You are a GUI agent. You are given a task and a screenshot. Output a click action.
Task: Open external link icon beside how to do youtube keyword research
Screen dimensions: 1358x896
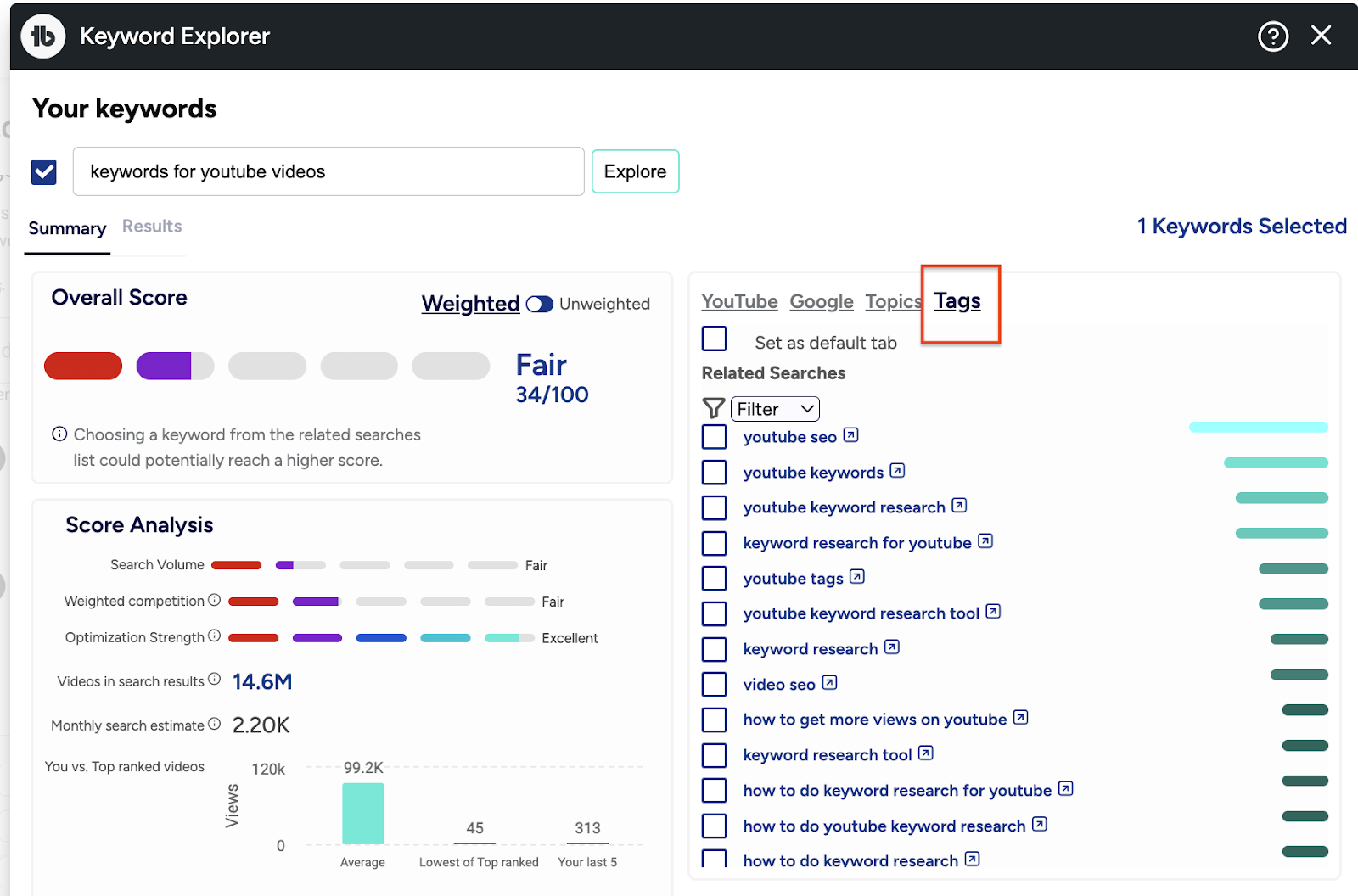(x=1040, y=825)
